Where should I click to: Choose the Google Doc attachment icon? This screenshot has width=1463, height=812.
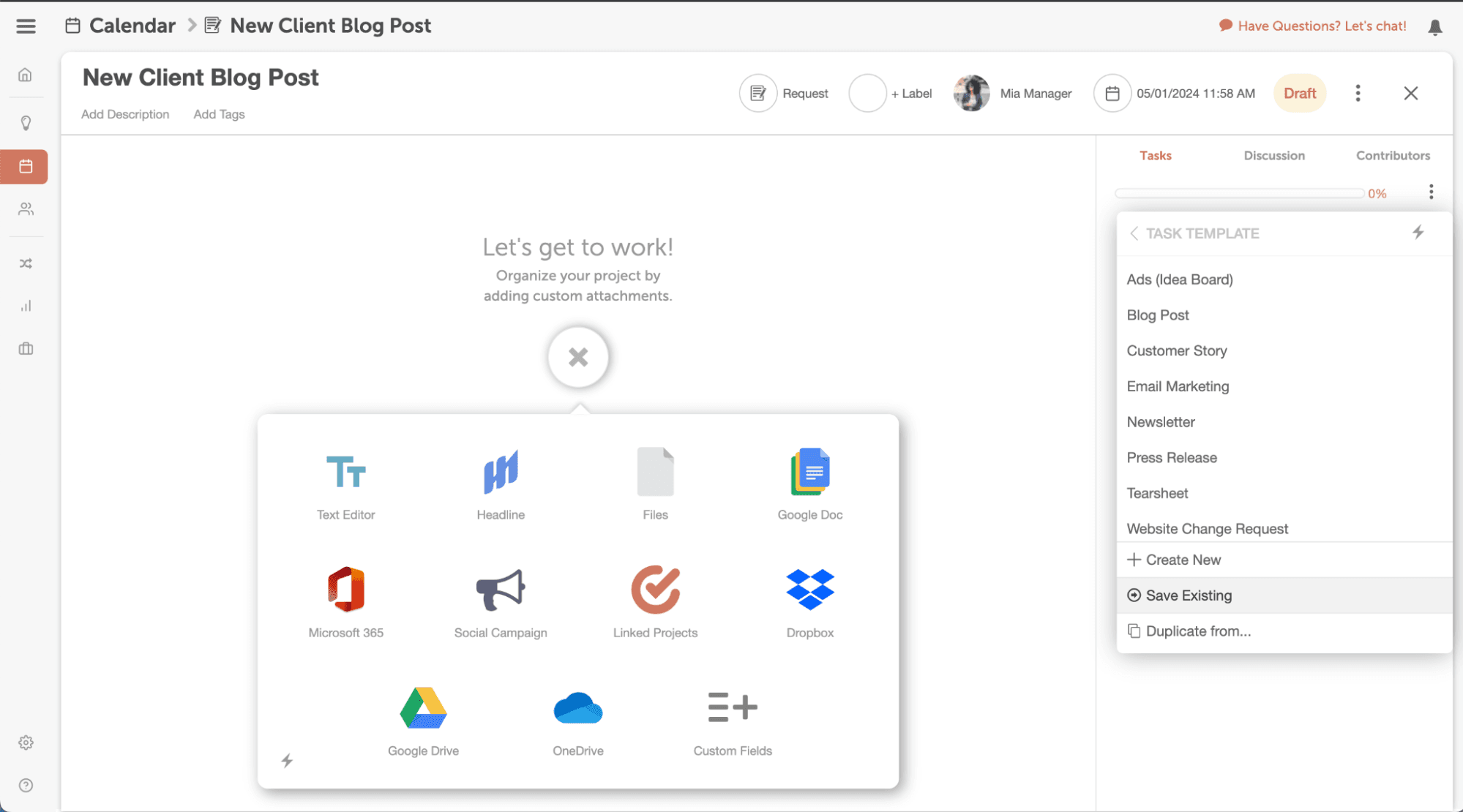point(809,473)
